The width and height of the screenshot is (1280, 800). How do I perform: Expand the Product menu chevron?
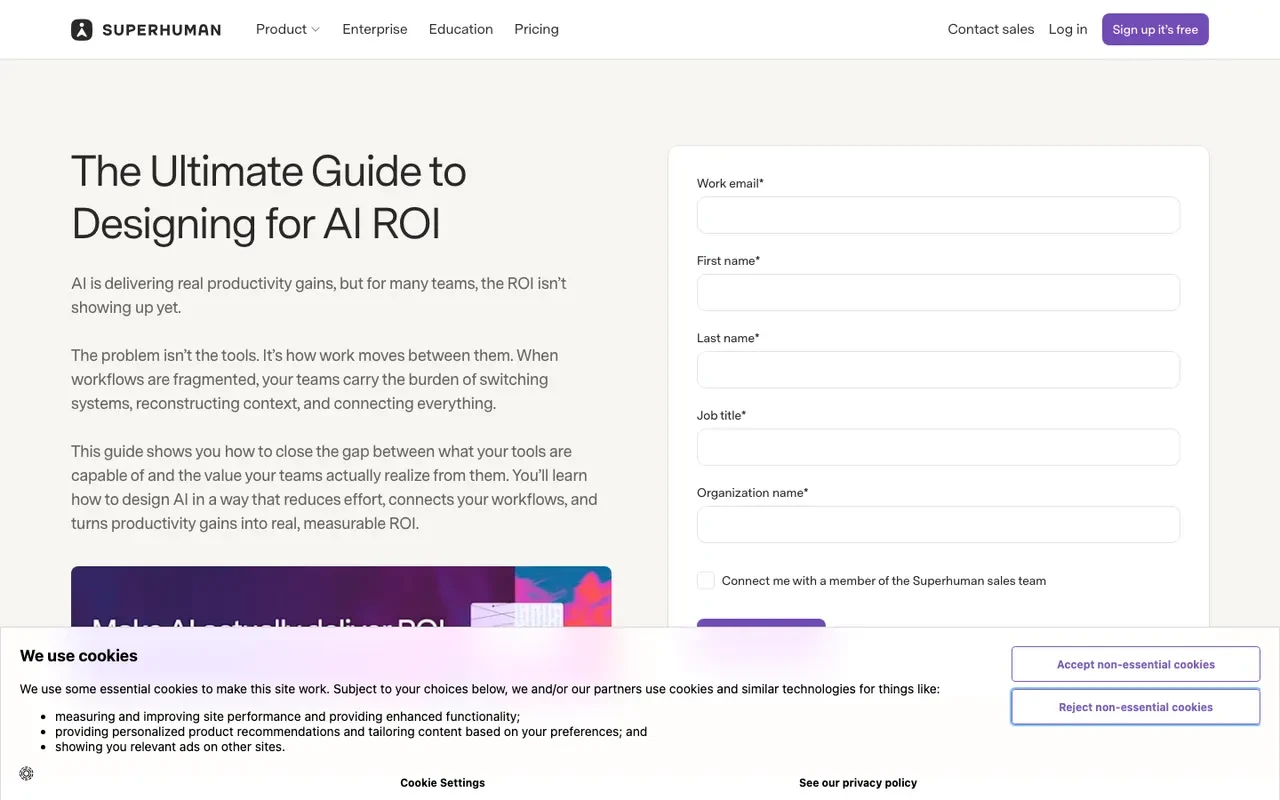coord(316,30)
